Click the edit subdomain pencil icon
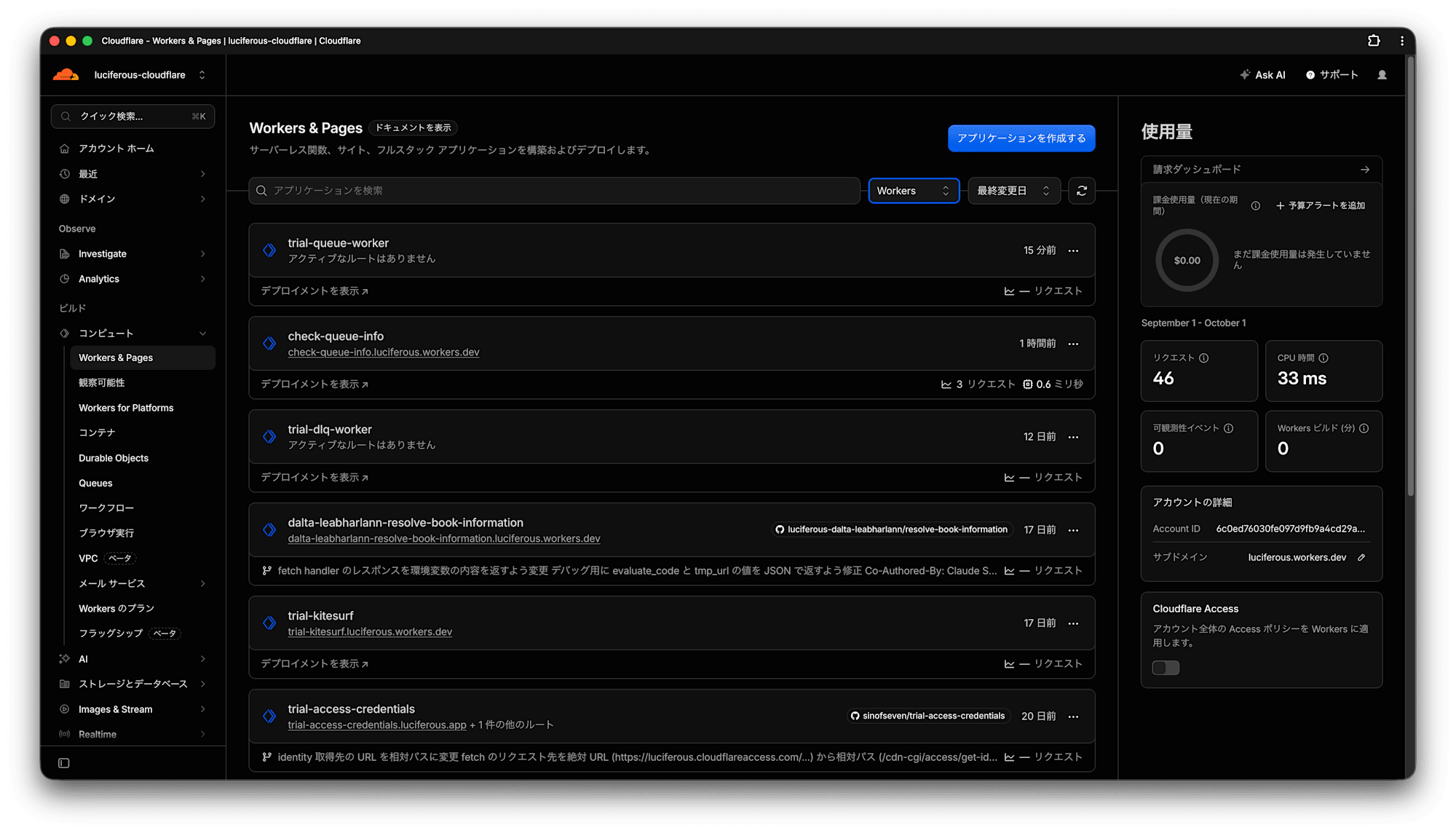 pos(1361,558)
